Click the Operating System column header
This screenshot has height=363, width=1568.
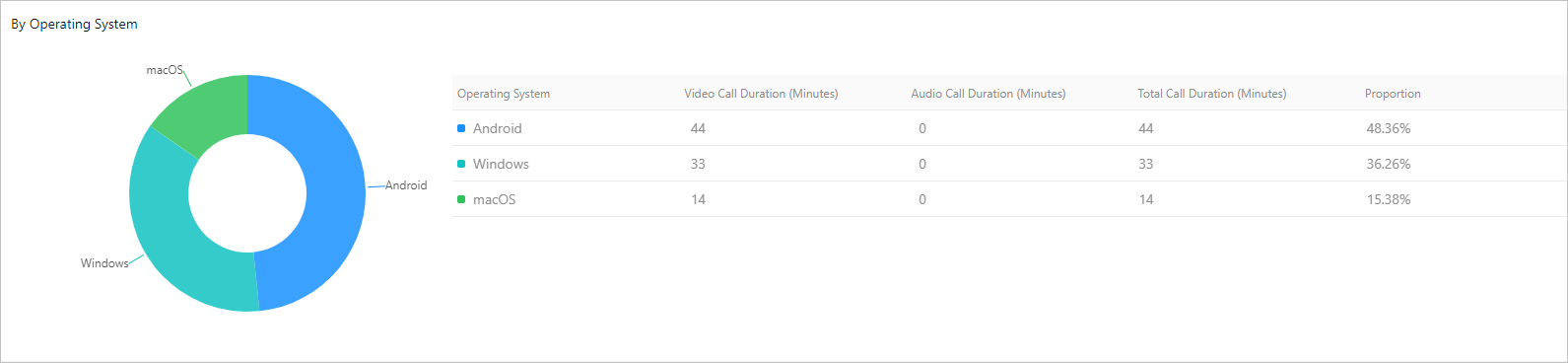(x=504, y=94)
